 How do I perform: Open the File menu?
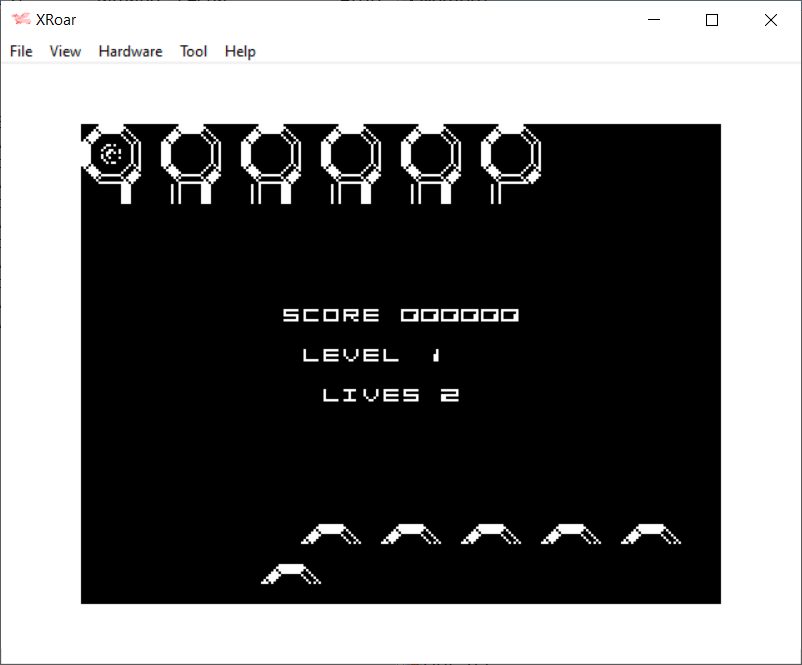point(21,51)
